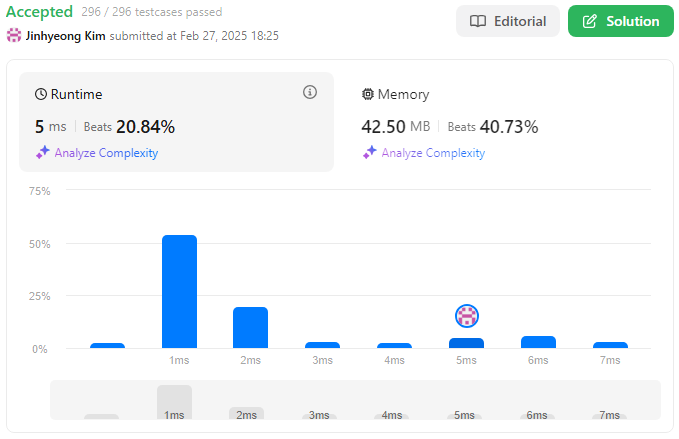Click the 2ms bar in the chart
The image size is (679, 439).
(250, 327)
